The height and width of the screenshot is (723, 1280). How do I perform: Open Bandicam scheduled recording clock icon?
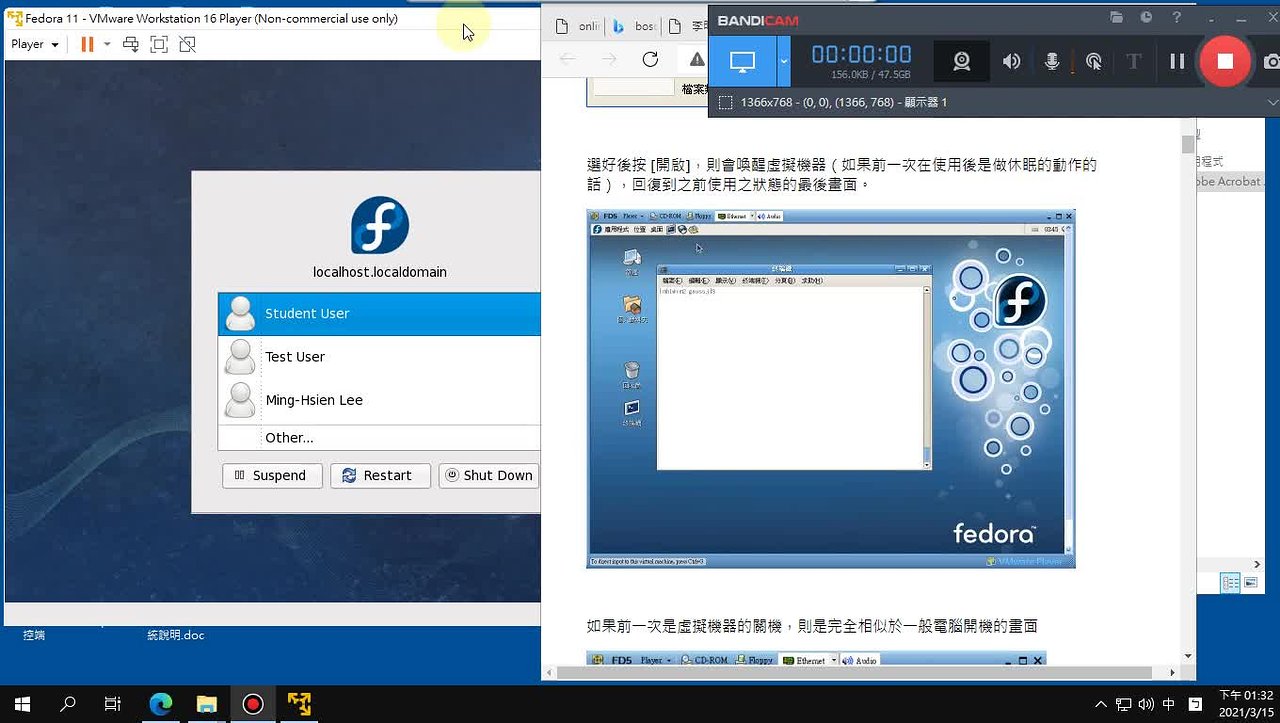coord(1147,18)
